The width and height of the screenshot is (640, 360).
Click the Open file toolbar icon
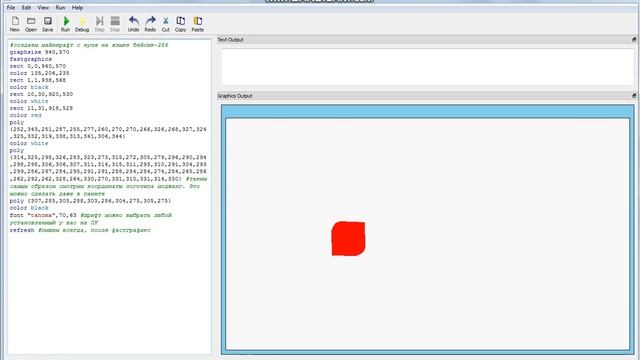(x=31, y=24)
